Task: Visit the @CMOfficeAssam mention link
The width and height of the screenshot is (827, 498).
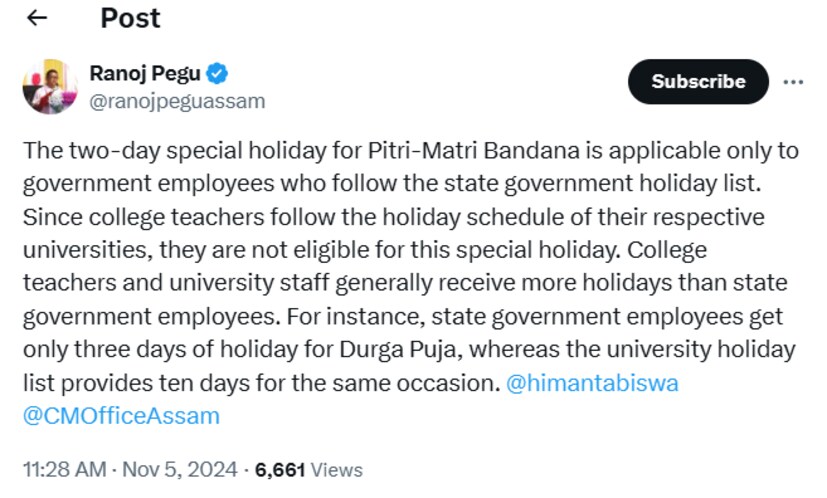Action: point(120,415)
